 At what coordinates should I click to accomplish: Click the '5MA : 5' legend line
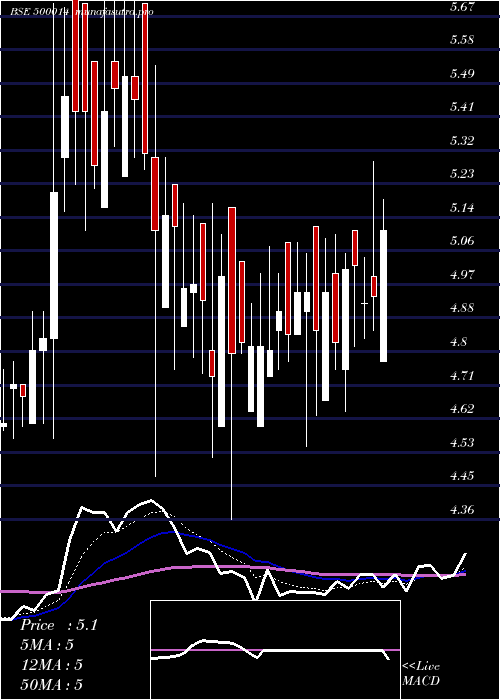coord(47,645)
